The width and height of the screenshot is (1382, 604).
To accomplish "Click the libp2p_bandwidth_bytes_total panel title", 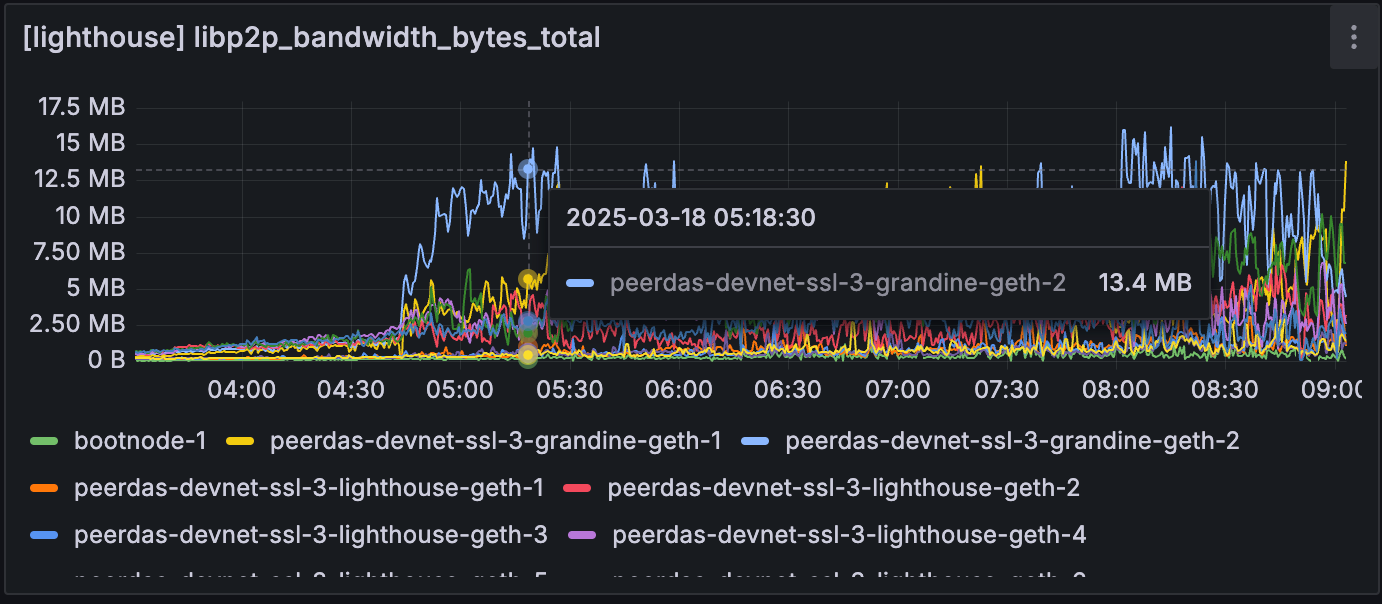I will pos(311,38).
